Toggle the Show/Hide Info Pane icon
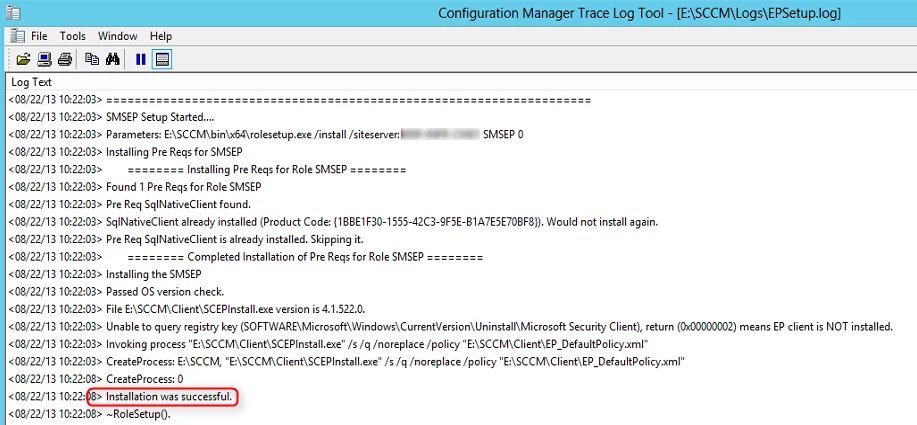917x425 pixels. [x=162, y=59]
